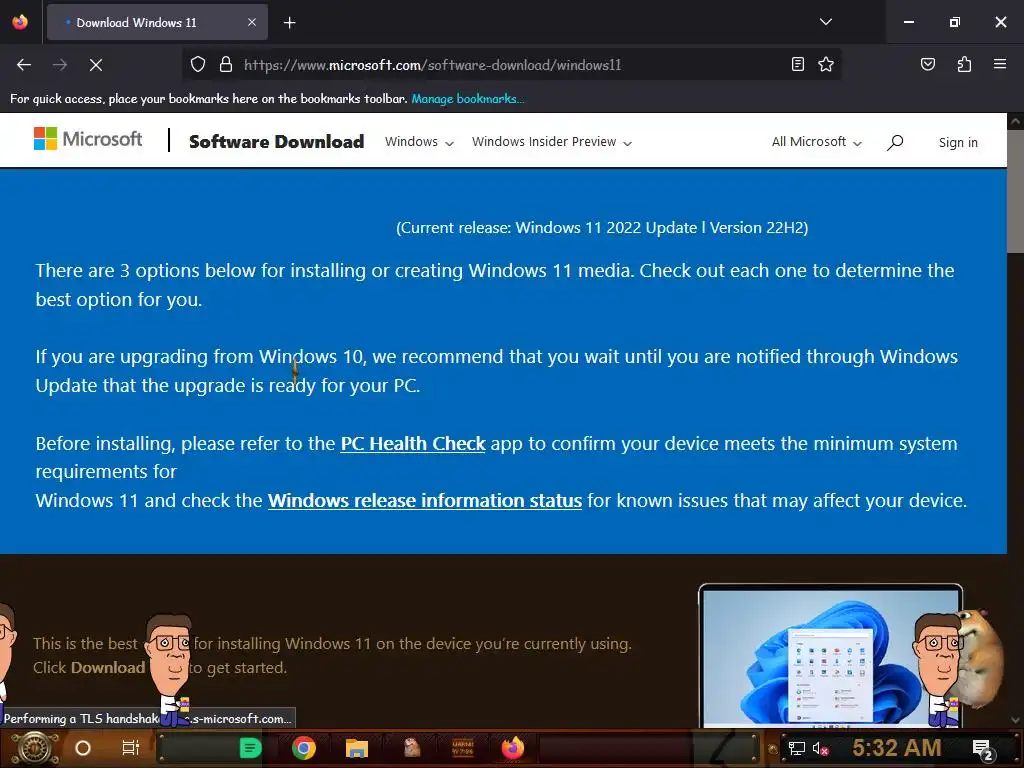The width and height of the screenshot is (1024, 768).
Task: Open the Firefox hamburger application menu
Action: 1000,64
